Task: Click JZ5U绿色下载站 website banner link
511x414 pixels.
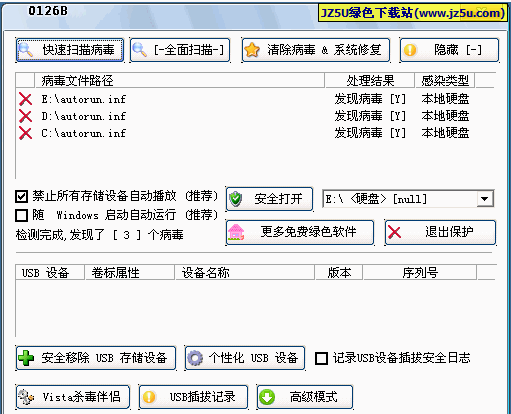Action: [x=412, y=13]
